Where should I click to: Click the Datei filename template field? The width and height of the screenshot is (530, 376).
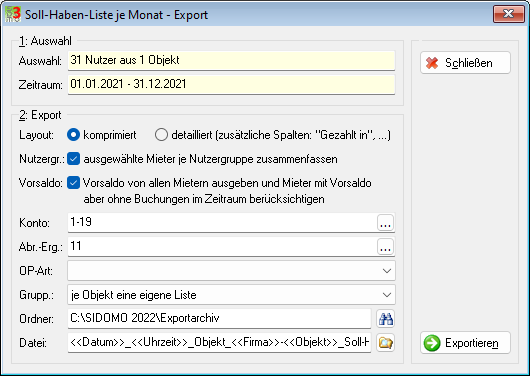219,343
